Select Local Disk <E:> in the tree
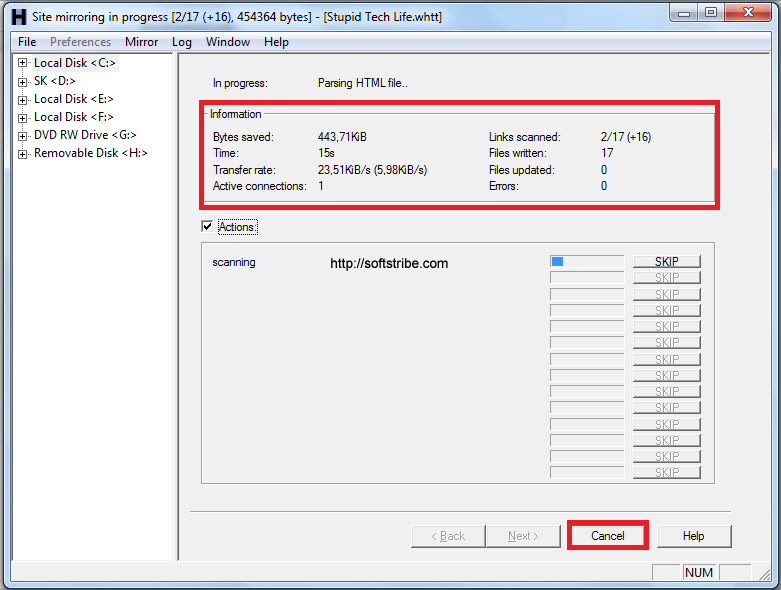781x590 pixels. click(x=74, y=99)
